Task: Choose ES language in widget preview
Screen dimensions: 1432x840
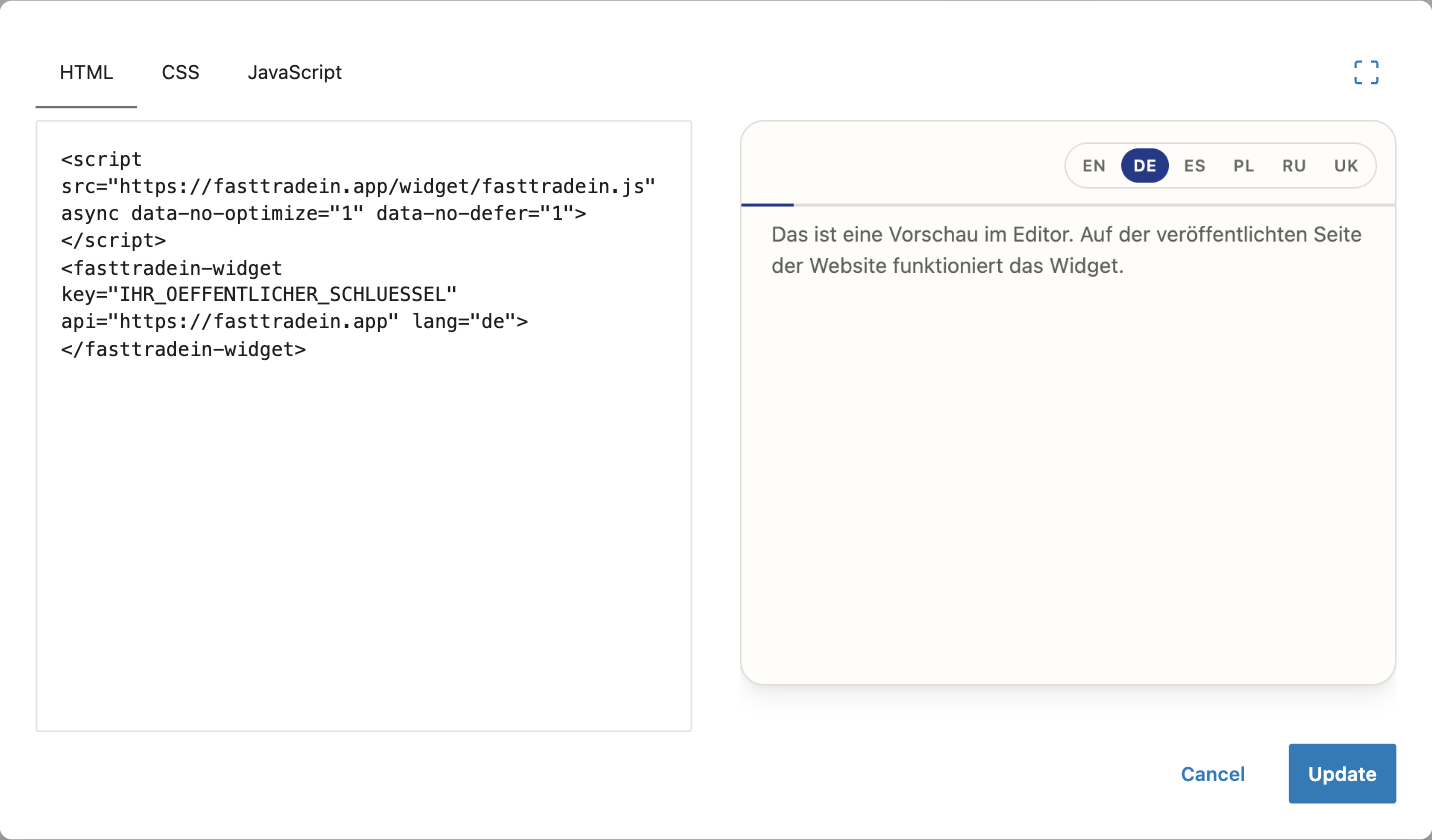Action: coord(1195,166)
